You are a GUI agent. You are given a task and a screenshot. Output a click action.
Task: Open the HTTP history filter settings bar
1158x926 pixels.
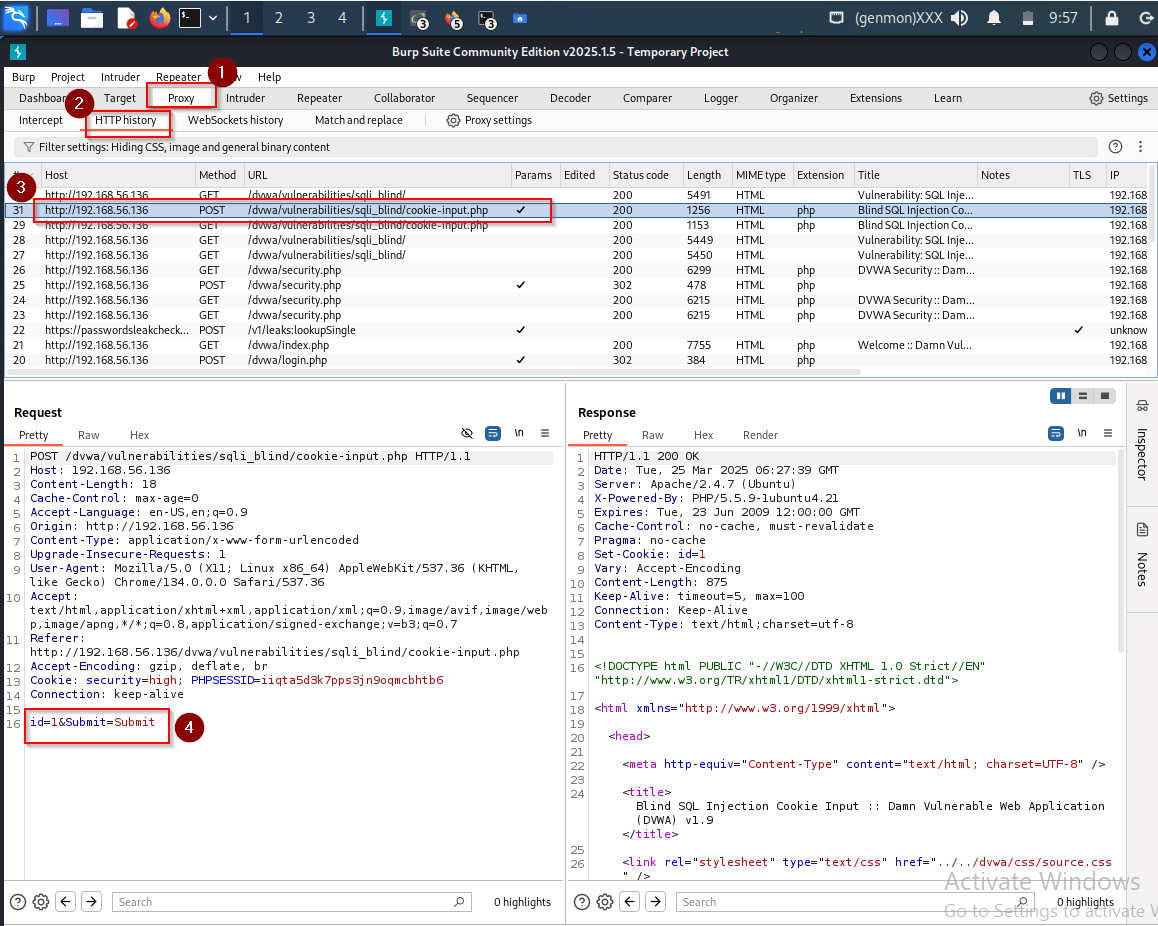(x=555, y=147)
